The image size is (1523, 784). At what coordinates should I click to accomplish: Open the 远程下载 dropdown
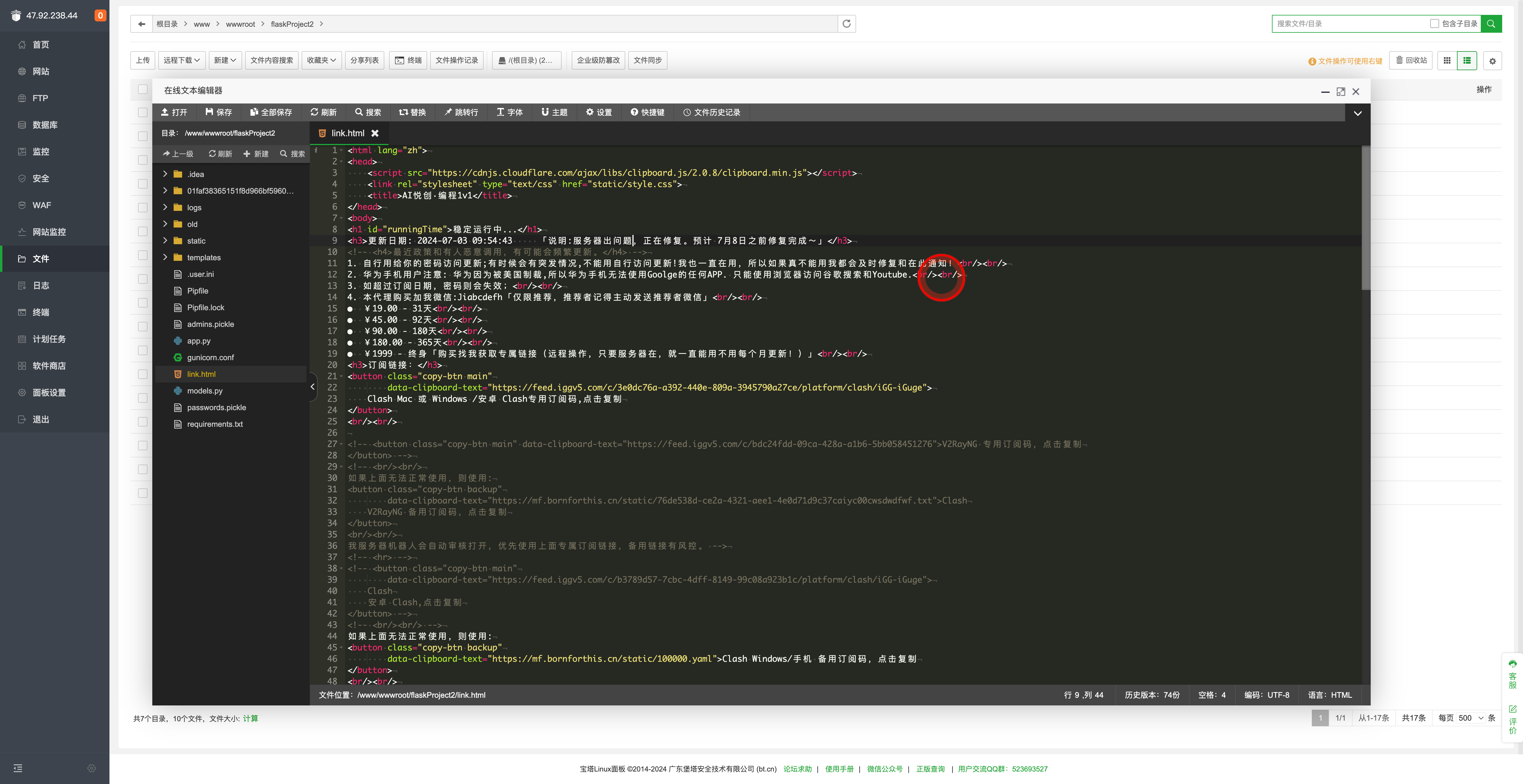182,60
